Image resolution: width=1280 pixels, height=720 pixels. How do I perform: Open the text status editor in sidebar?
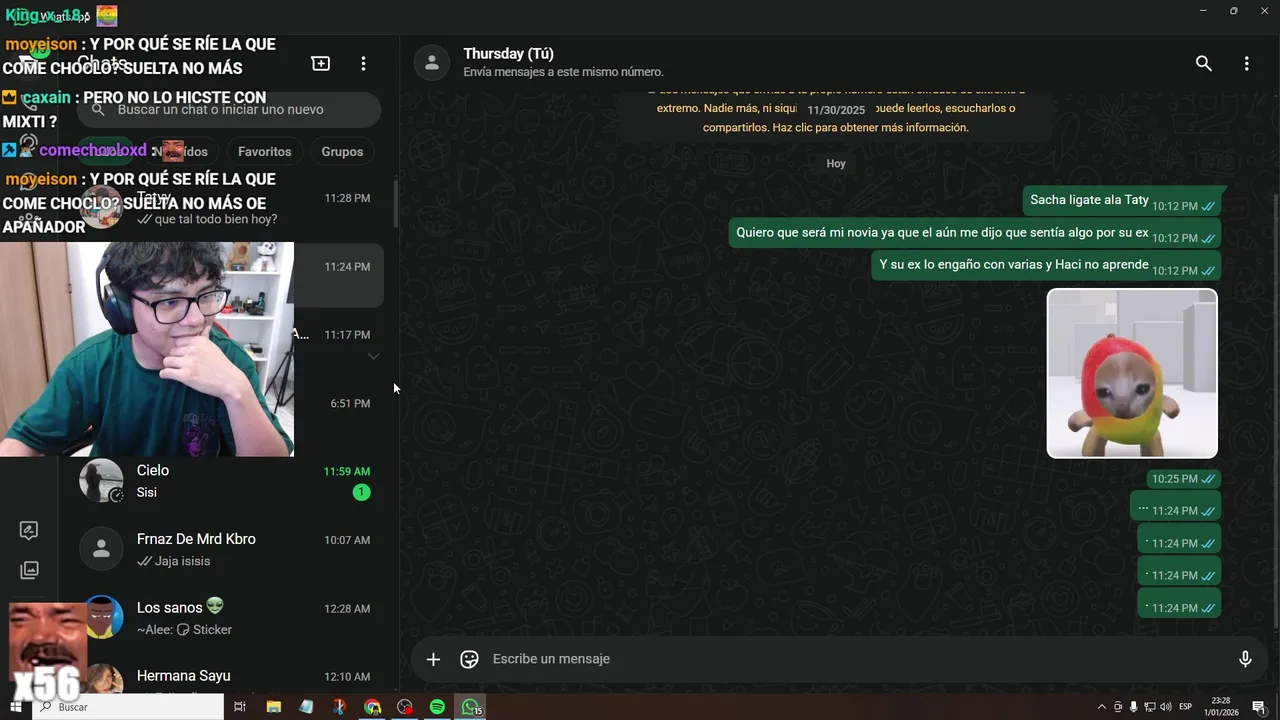tap(29, 531)
